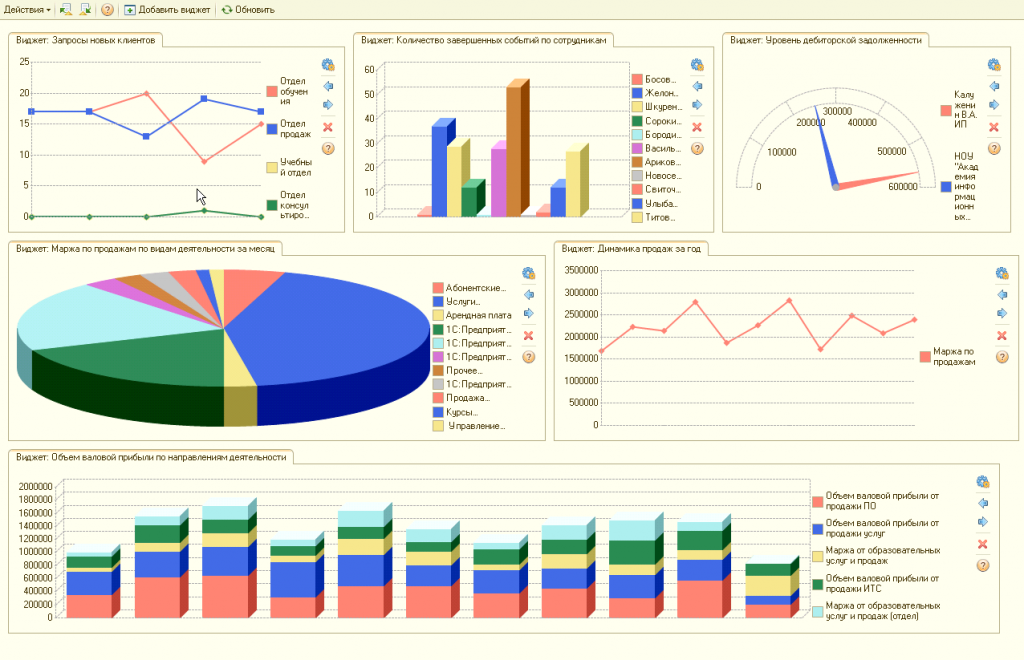This screenshot has width=1024, height=660.
Task: Select the Объем валовой прибыли widget tab header
Action: click(x=151, y=457)
